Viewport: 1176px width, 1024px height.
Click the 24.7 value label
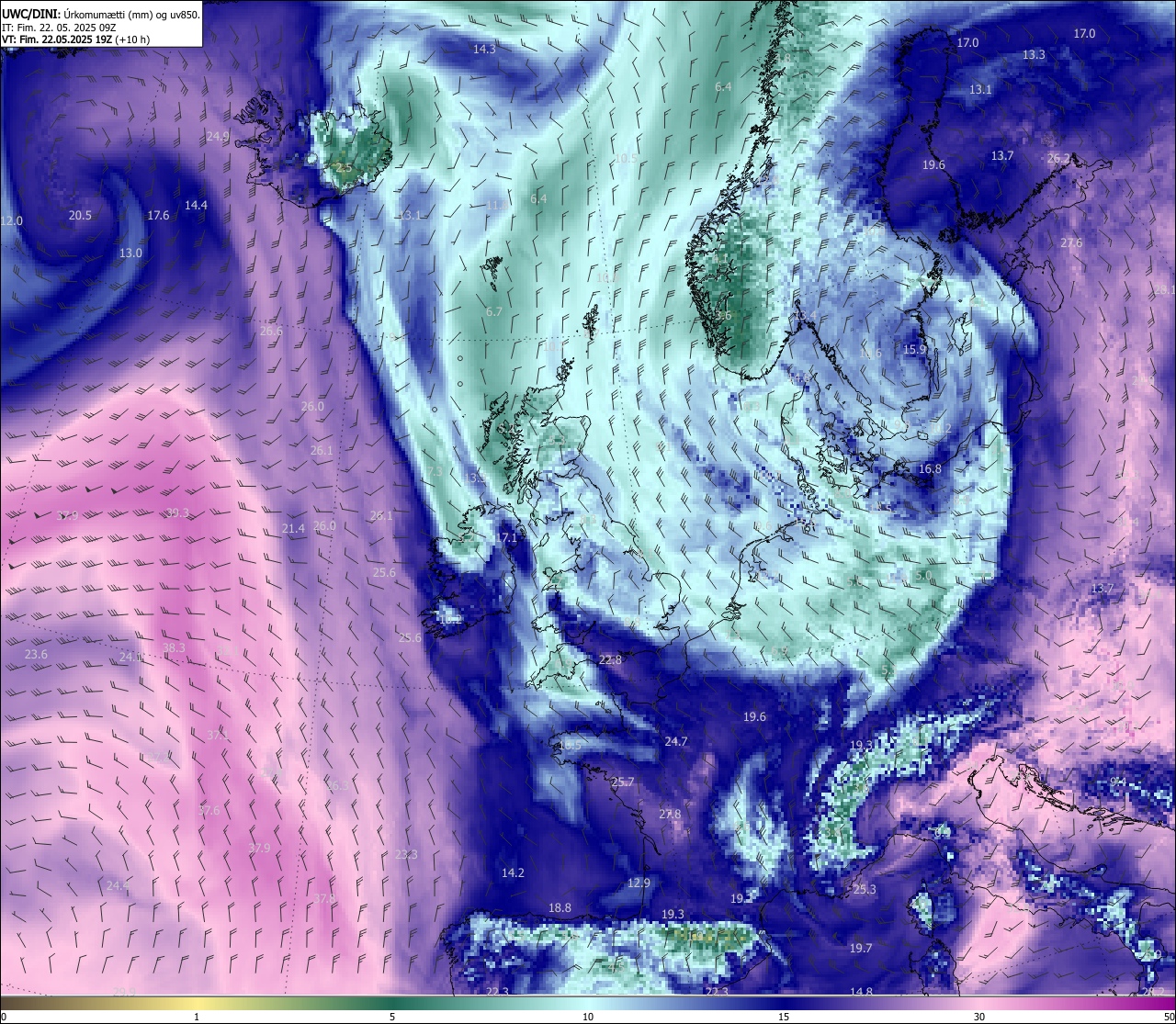(x=676, y=742)
